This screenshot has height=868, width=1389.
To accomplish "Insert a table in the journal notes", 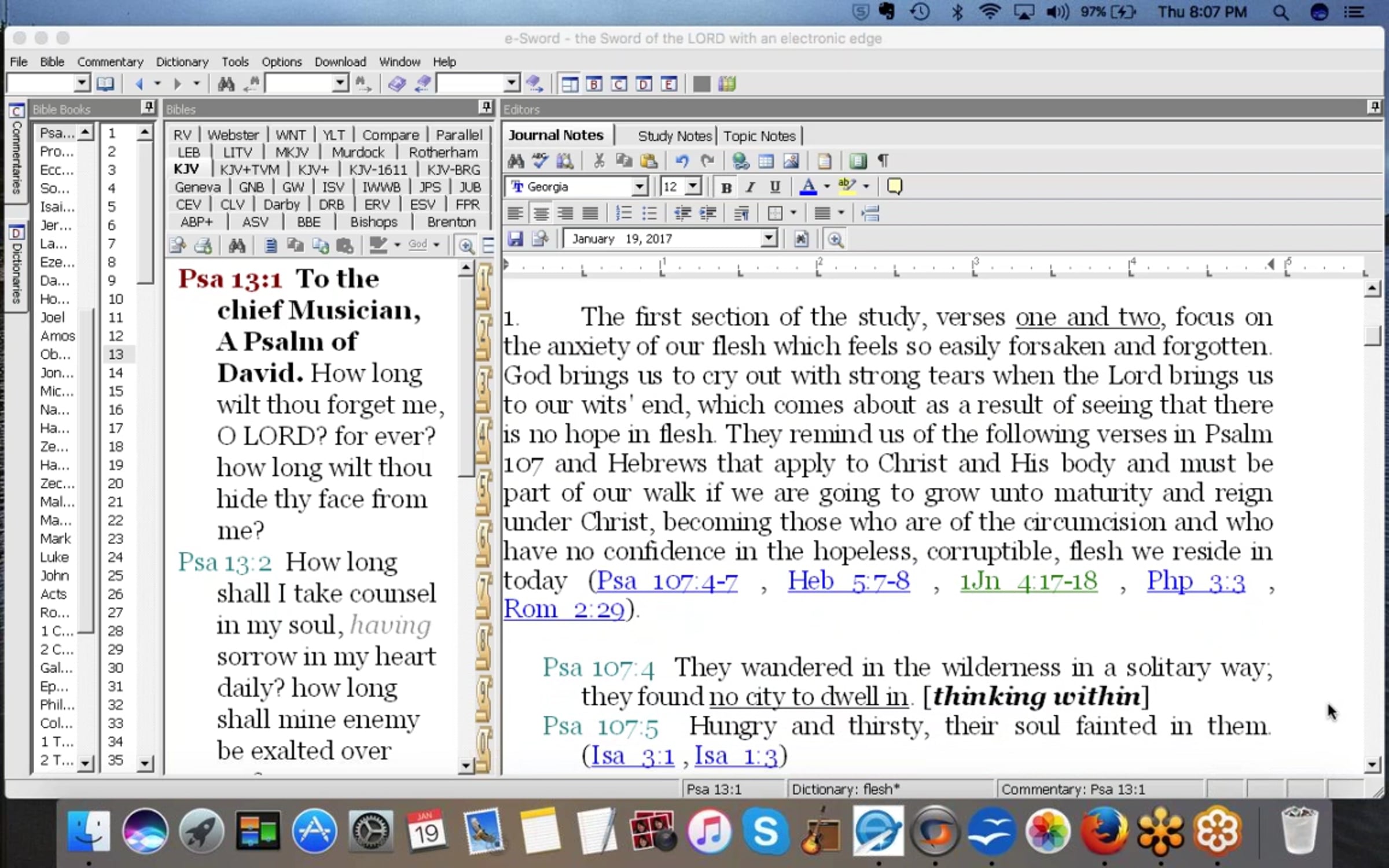I will point(766,161).
